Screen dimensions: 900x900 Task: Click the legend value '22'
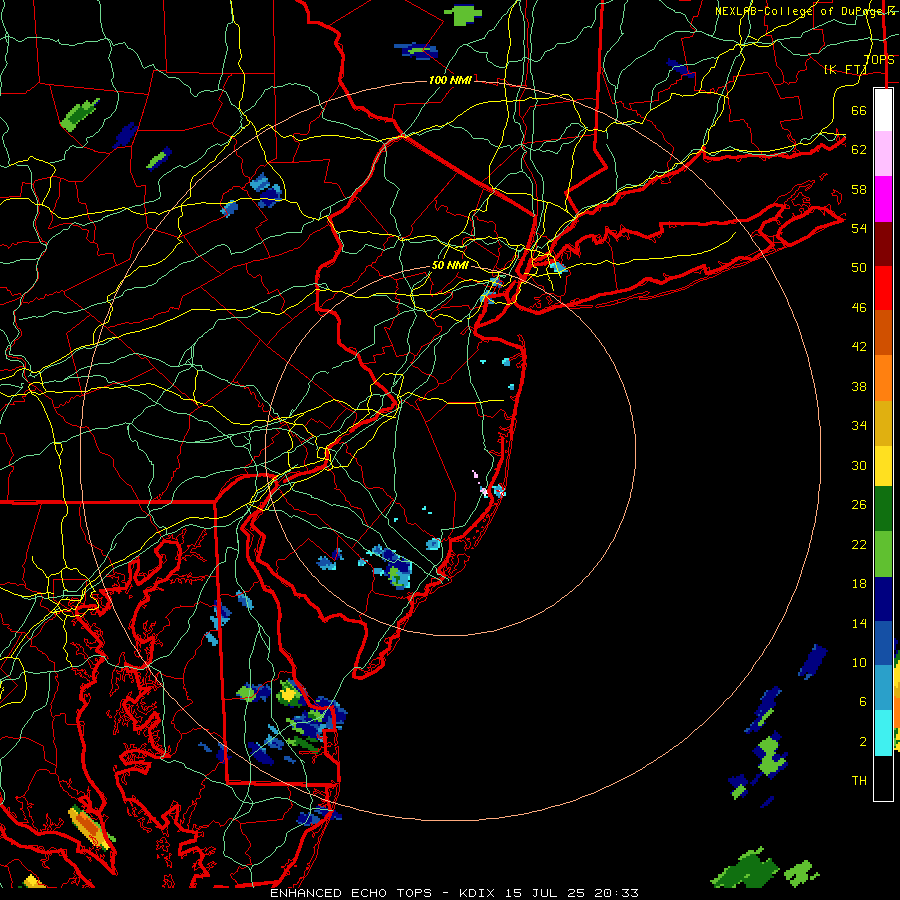[x=859, y=544]
